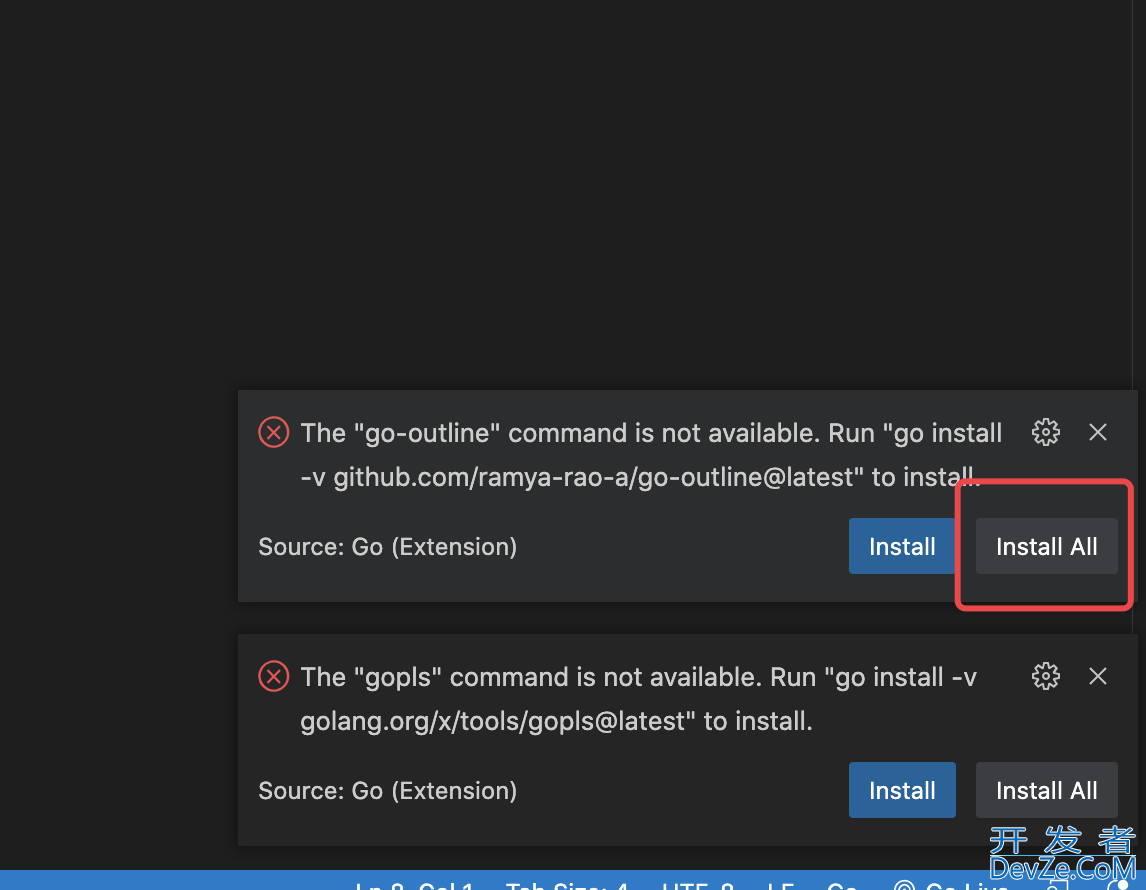This screenshot has width=1146, height=890.
Task: Open gear settings on go-outline notification
Action: tap(1045, 433)
